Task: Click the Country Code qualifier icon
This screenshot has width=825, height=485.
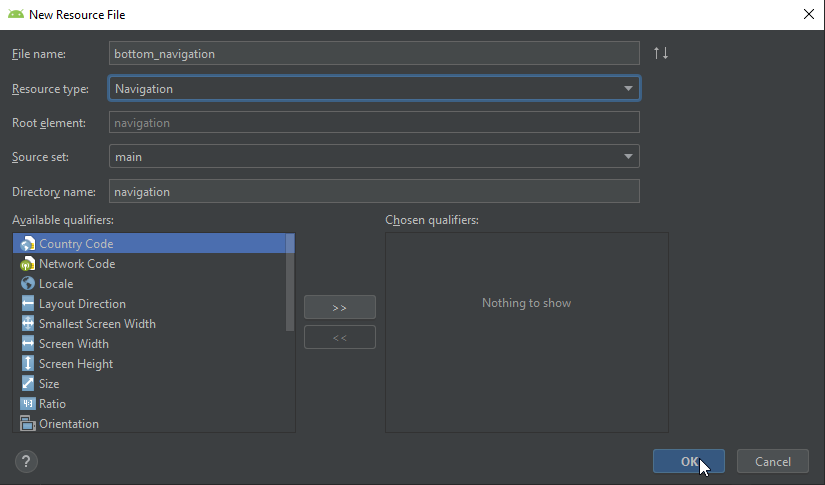Action: pyautogui.click(x=27, y=244)
